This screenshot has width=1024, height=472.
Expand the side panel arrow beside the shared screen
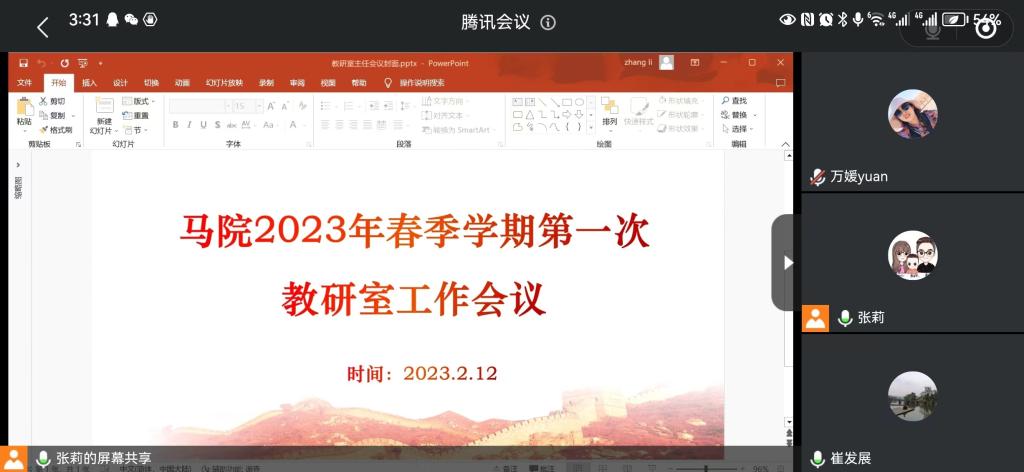point(786,262)
